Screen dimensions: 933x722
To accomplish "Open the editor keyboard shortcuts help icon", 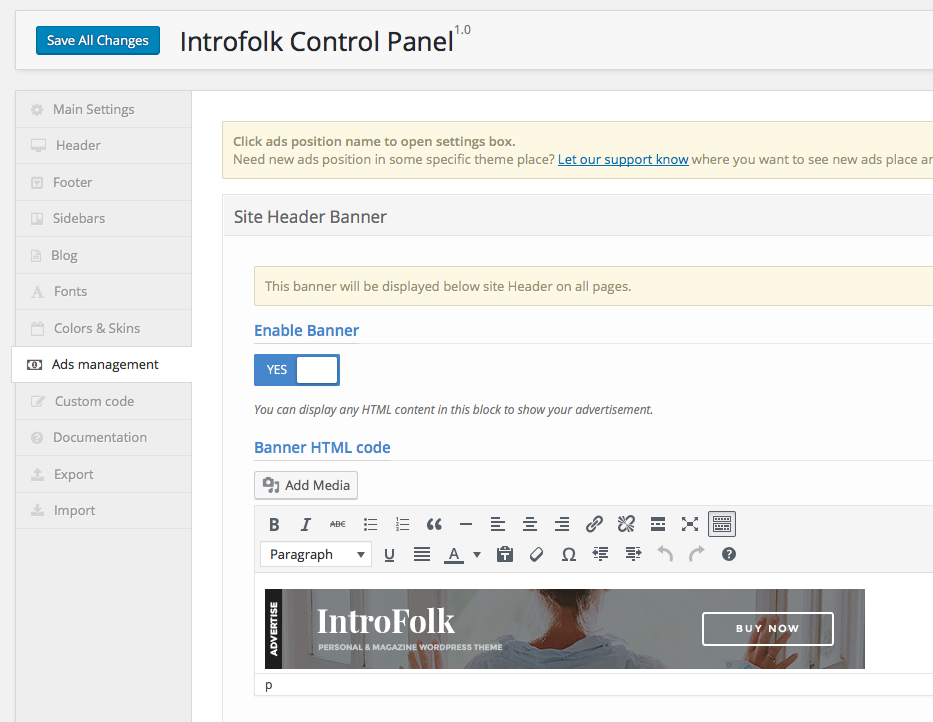I will [729, 554].
